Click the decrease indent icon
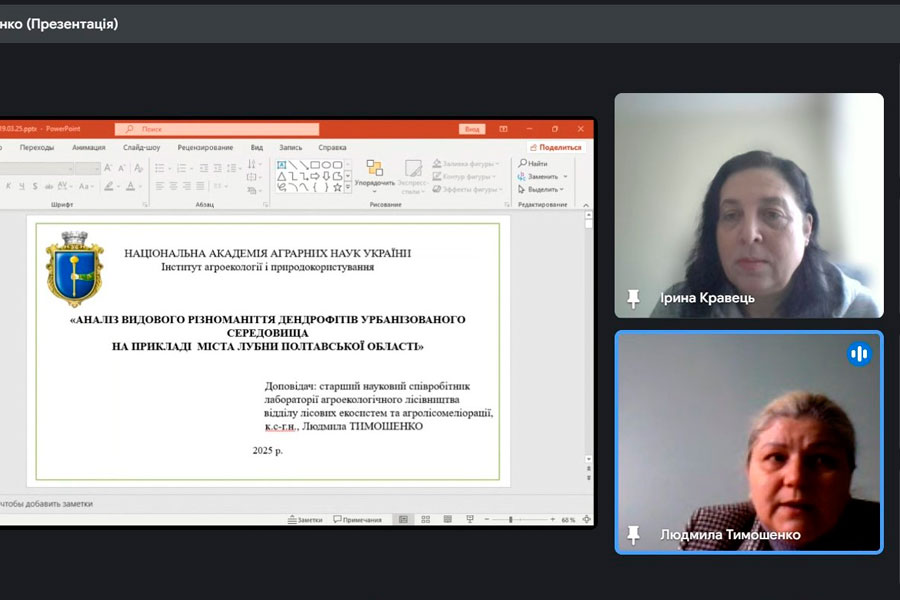Image resolution: width=900 pixels, height=600 pixels. pyautogui.click(x=204, y=168)
